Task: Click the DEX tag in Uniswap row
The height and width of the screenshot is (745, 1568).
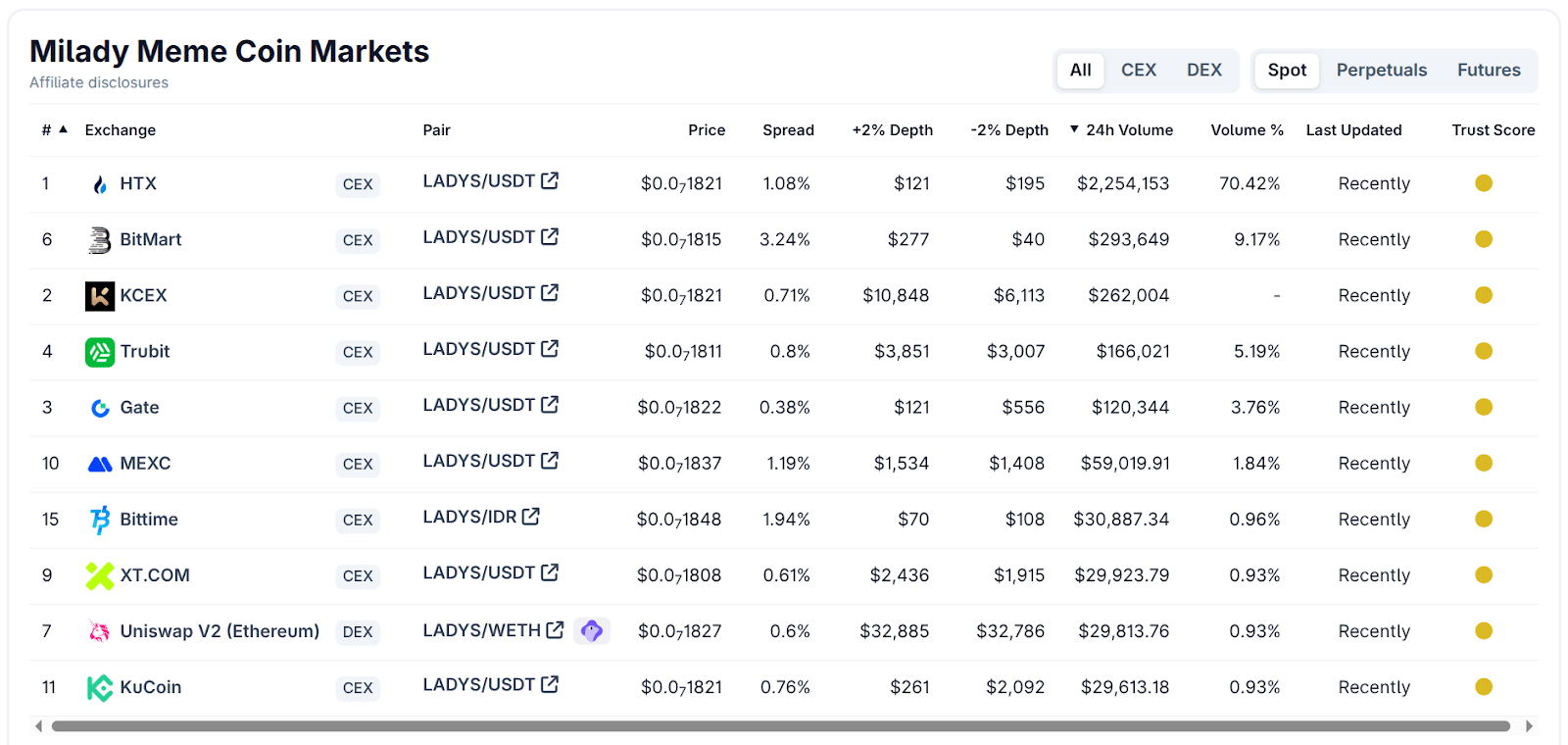Action: click(x=358, y=632)
